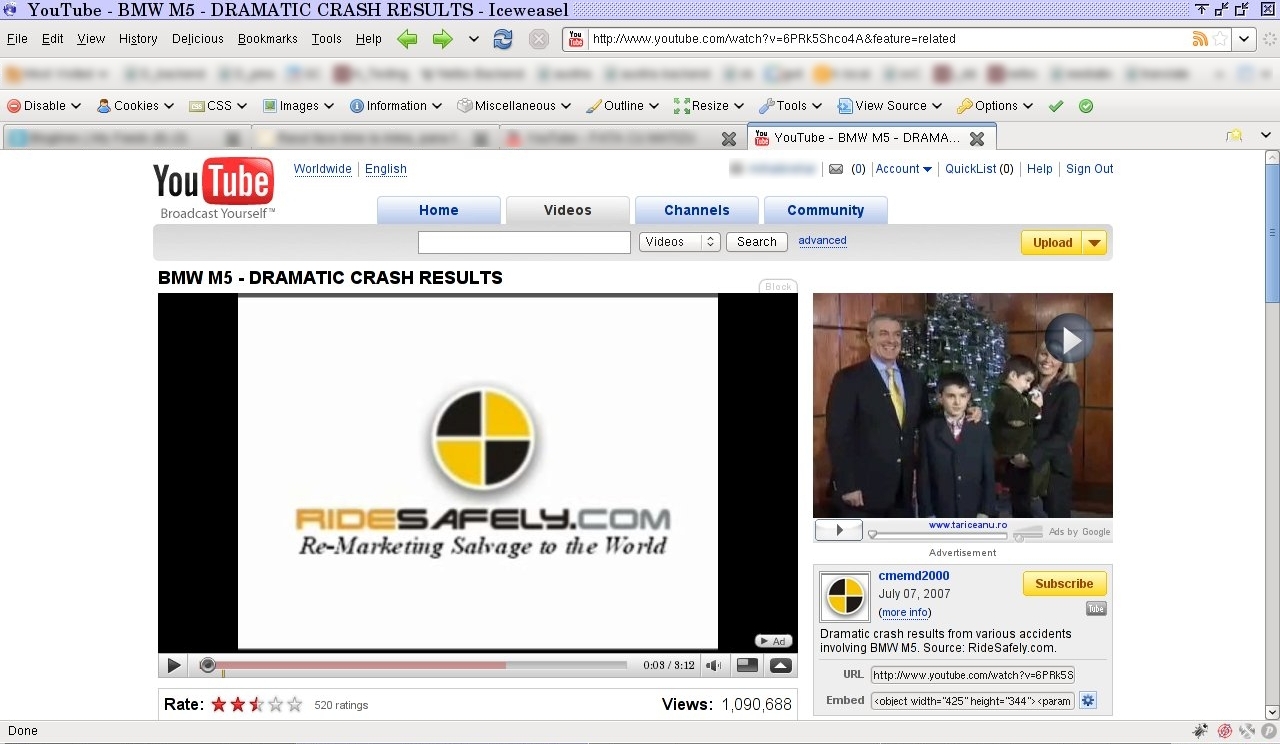Mute the video with speaker icon
The width and height of the screenshot is (1280, 744).
(714, 665)
